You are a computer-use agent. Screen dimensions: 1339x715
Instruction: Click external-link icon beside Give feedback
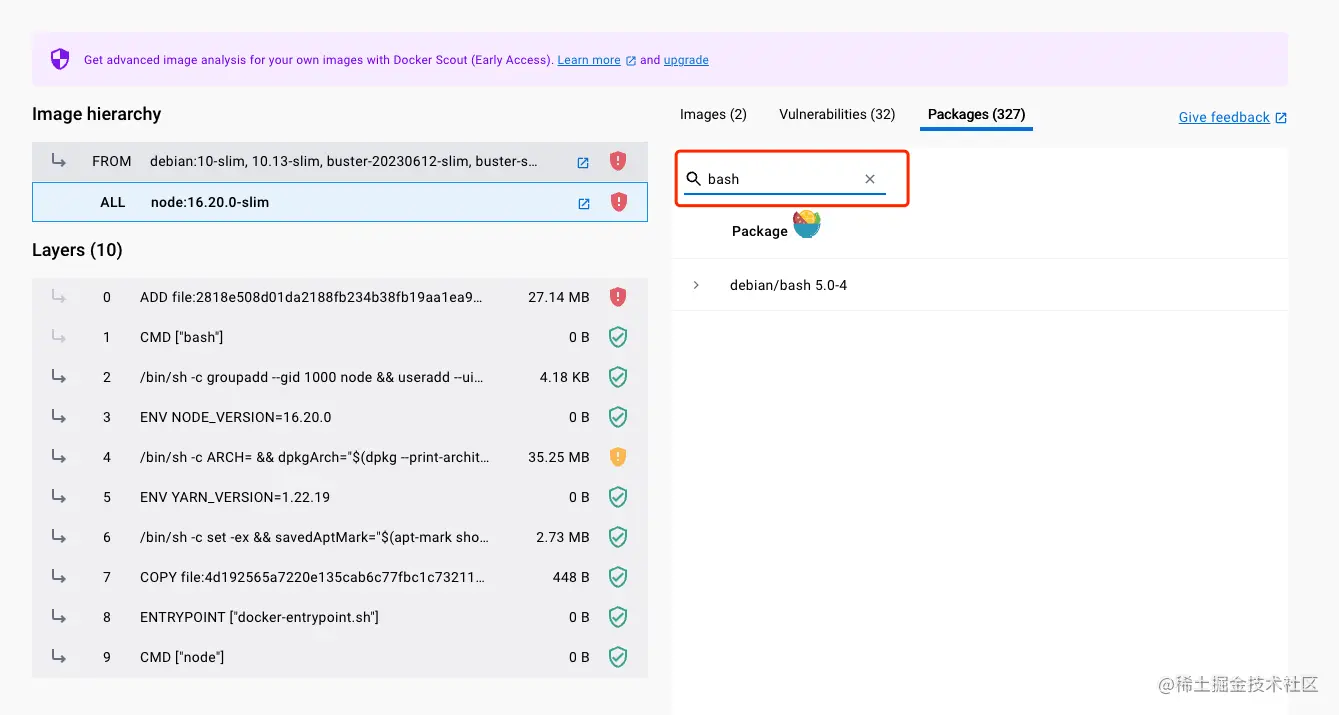click(x=1281, y=118)
